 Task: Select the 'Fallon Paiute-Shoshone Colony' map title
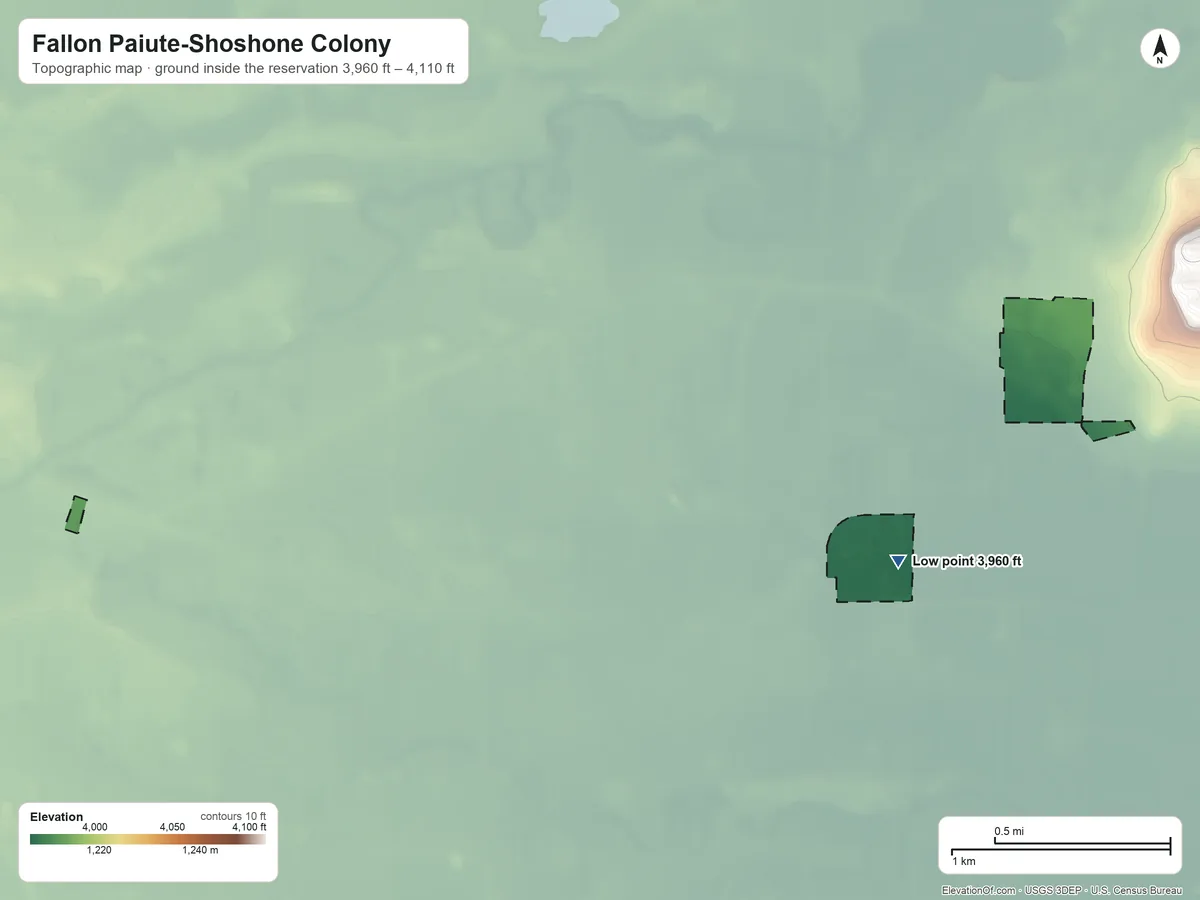[x=211, y=44]
